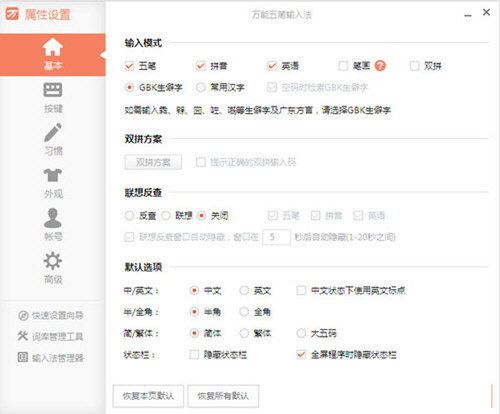
Task: Choose the 全角 radio button
Action: tap(244, 312)
